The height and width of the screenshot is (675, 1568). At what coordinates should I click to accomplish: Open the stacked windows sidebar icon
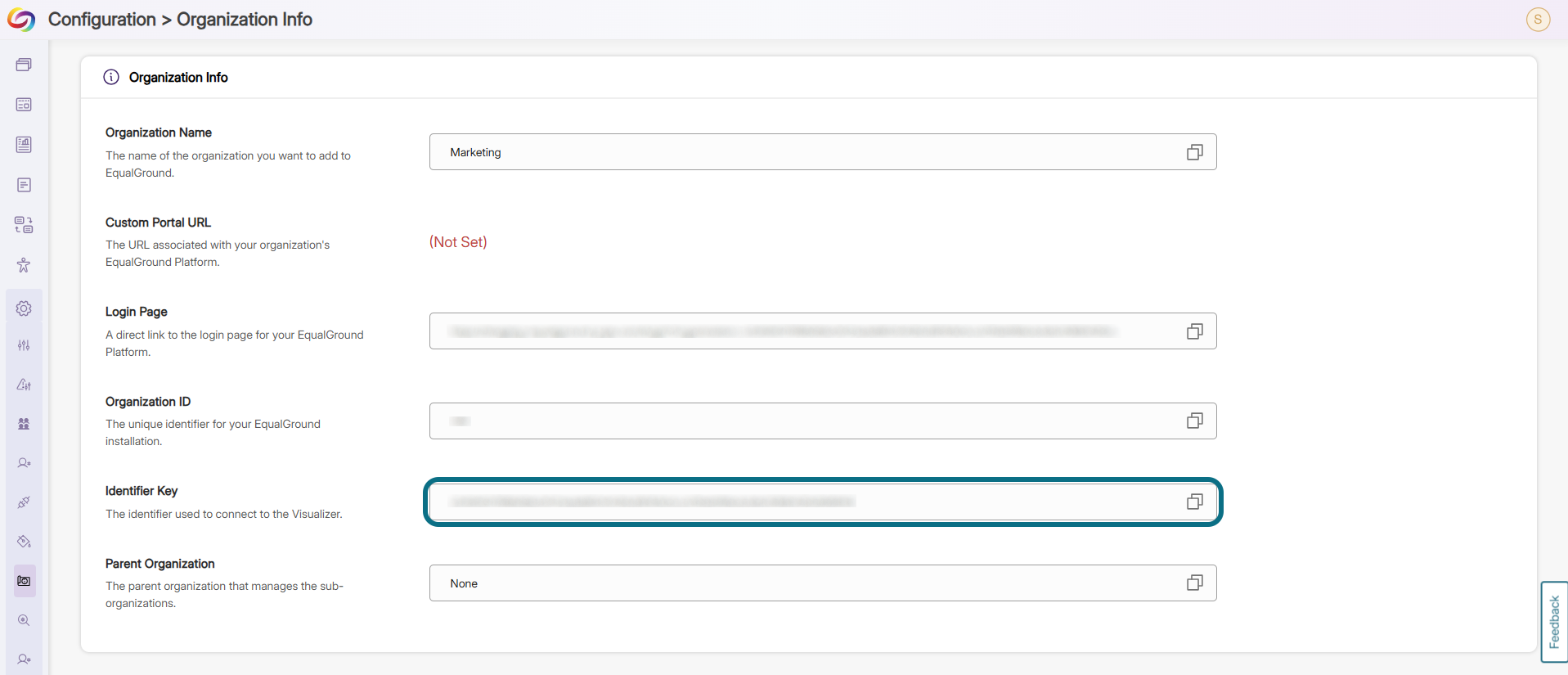coord(24,65)
